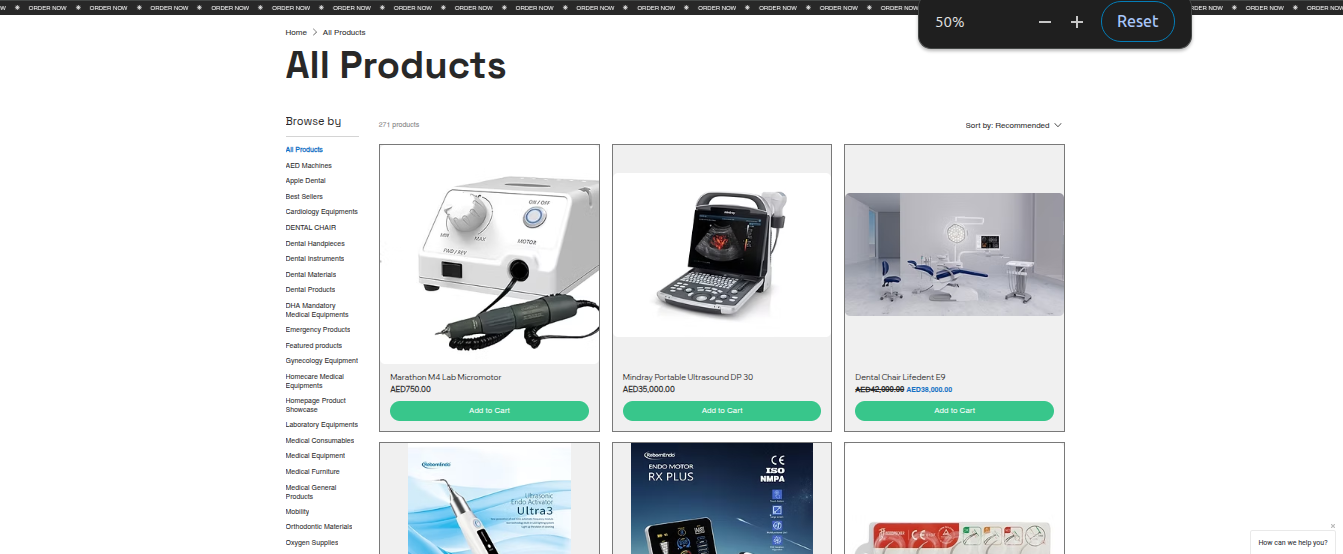This screenshot has height=554, width=1343.
Task: Select the Best Sellers category
Action: pos(304,197)
